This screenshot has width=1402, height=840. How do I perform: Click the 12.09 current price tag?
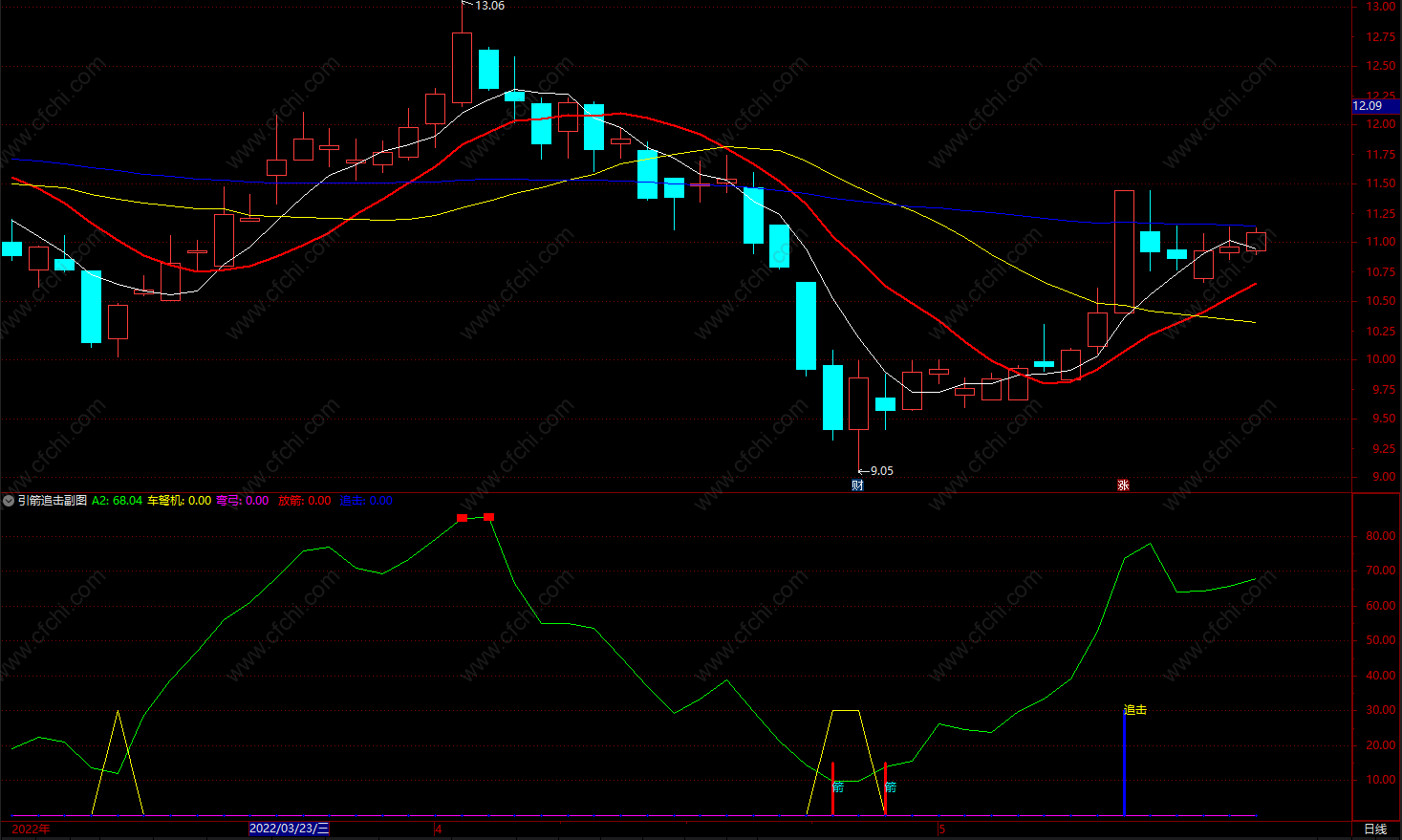pyautogui.click(x=1375, y=106)
